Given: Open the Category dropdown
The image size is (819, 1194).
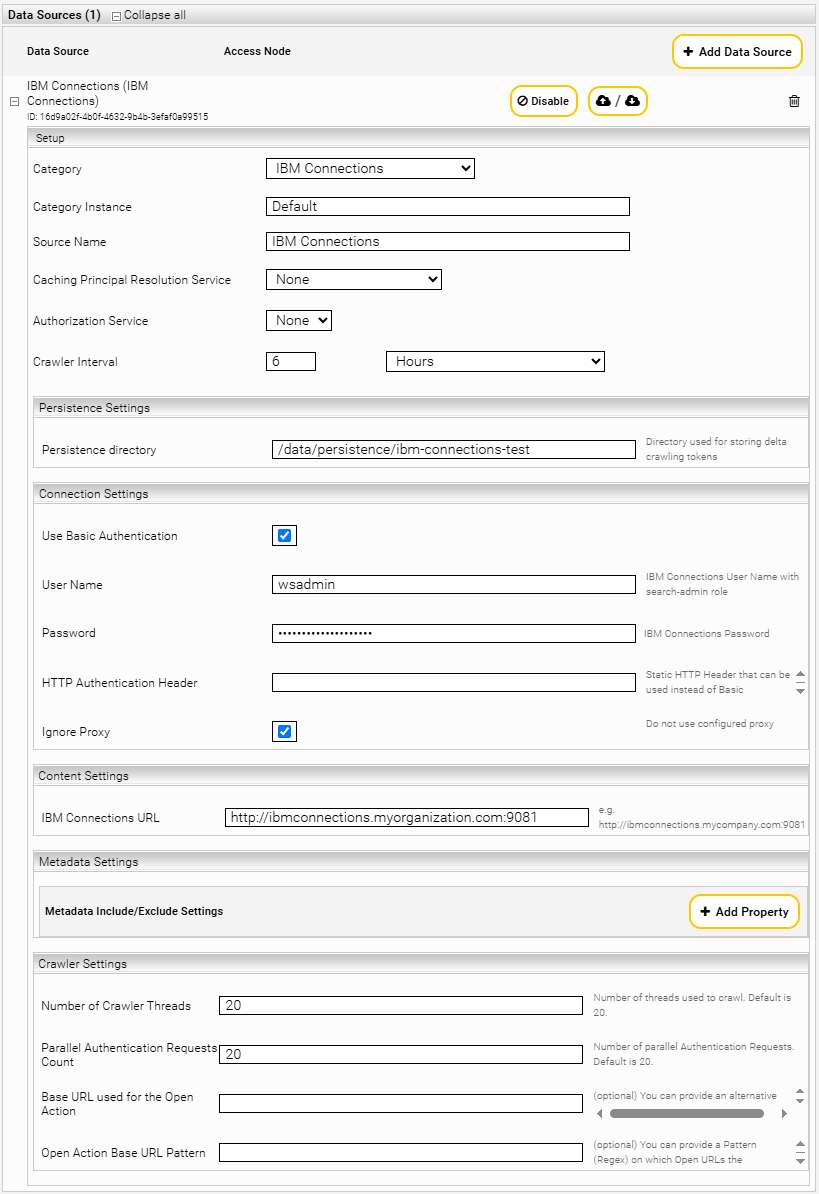Looking at the screenshot, I should click(370, 168).
